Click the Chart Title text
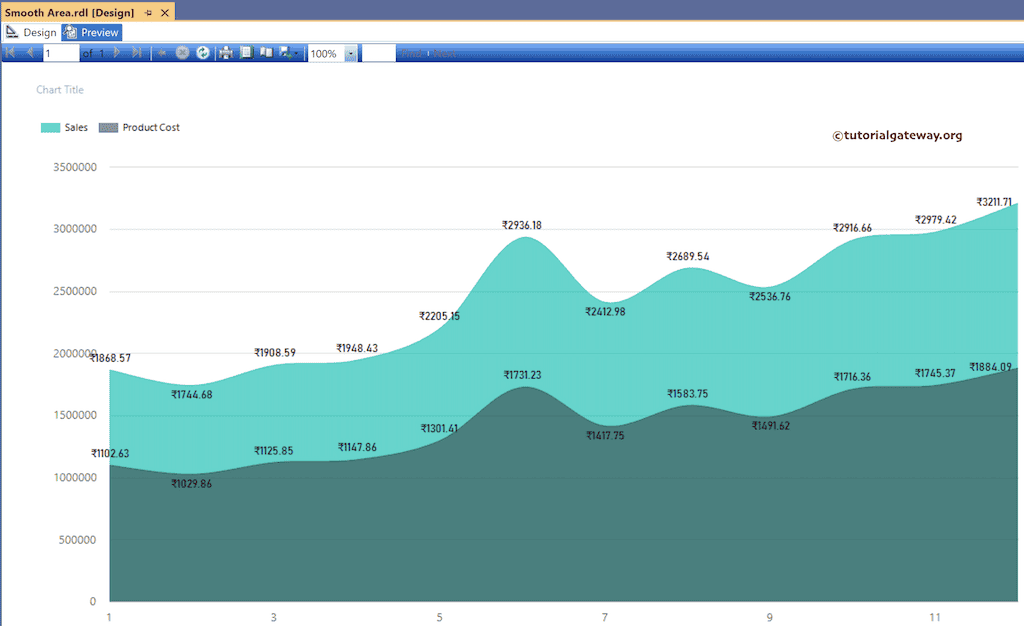Viewport: 1024px width, 626px height. click(60, 89)
